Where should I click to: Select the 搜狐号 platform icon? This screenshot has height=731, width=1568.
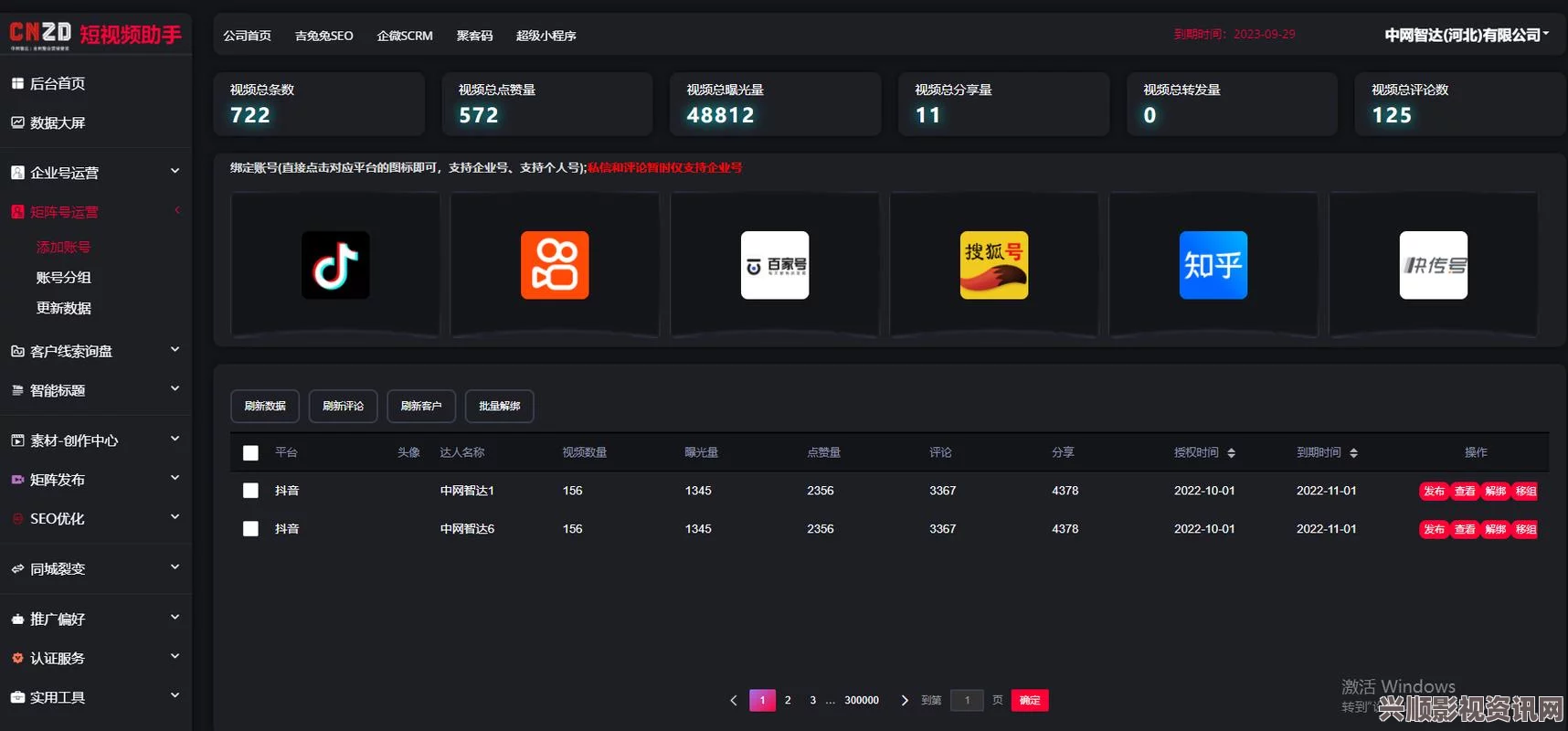click(x=994, y=265)
